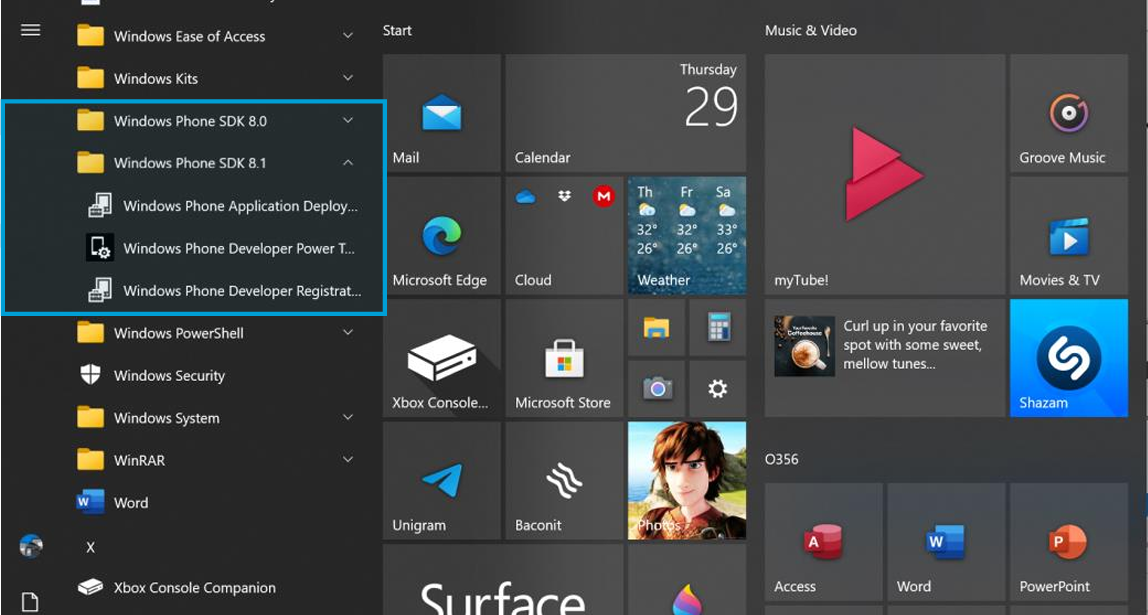Click the X letter section header
1148x615 pixels.
pos(90,547)
